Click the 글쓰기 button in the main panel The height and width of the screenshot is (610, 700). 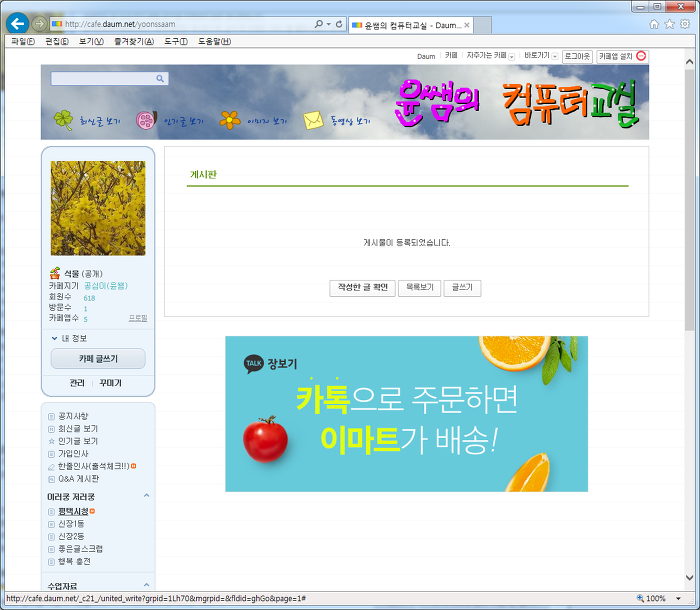pos(462,288)
